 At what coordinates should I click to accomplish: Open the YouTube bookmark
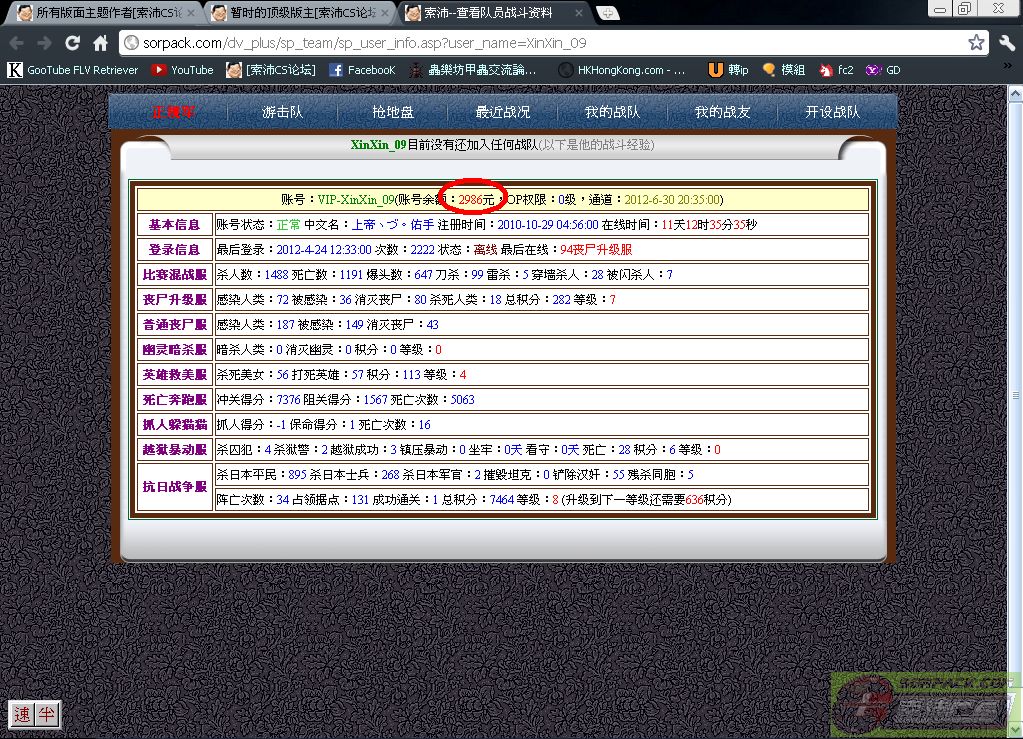(x=182, y=70)
